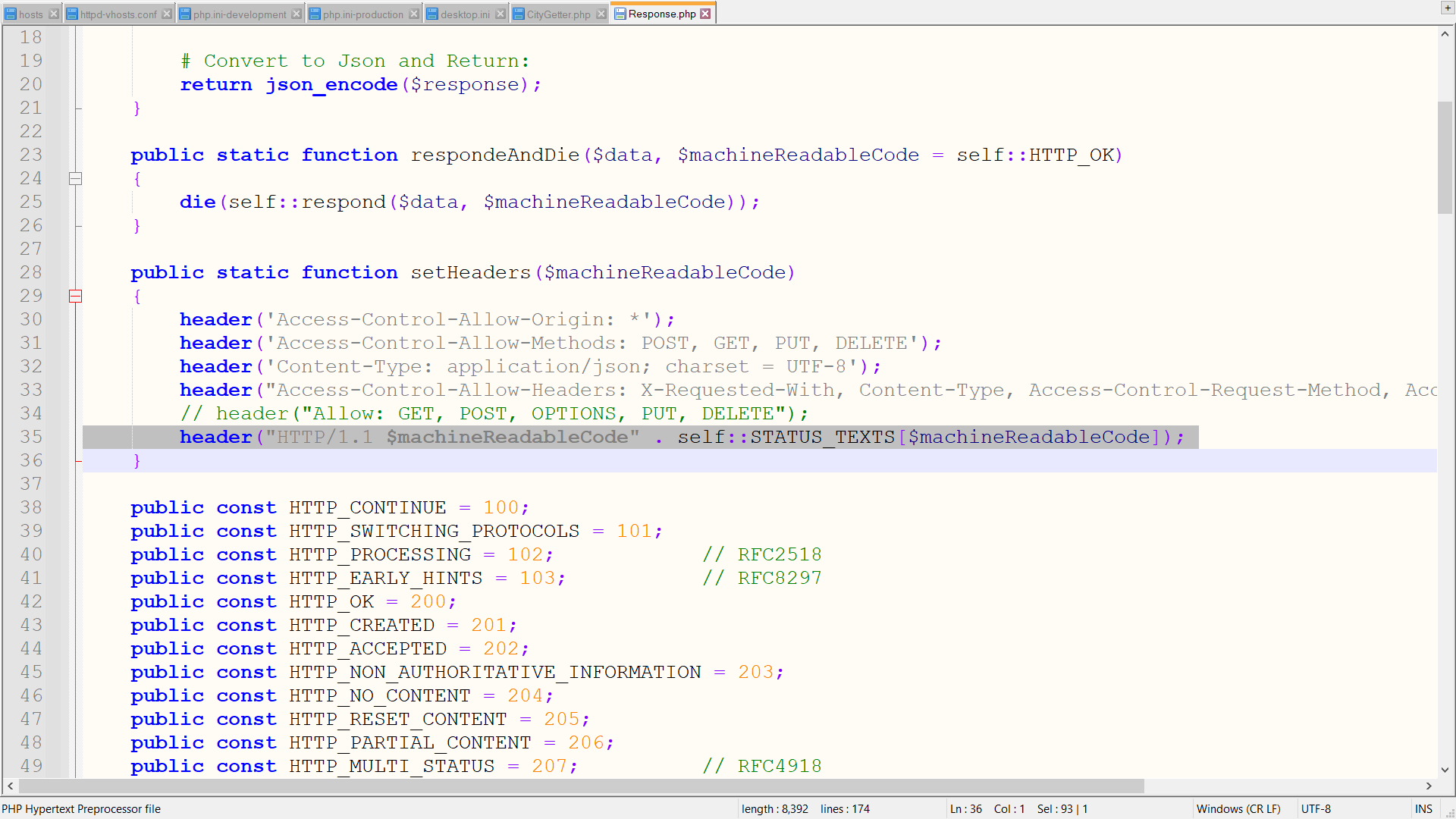Click 'STATUS_TEXTS' on line 35
This screenshot has width=1456, height=819.
tap(823, 438)
